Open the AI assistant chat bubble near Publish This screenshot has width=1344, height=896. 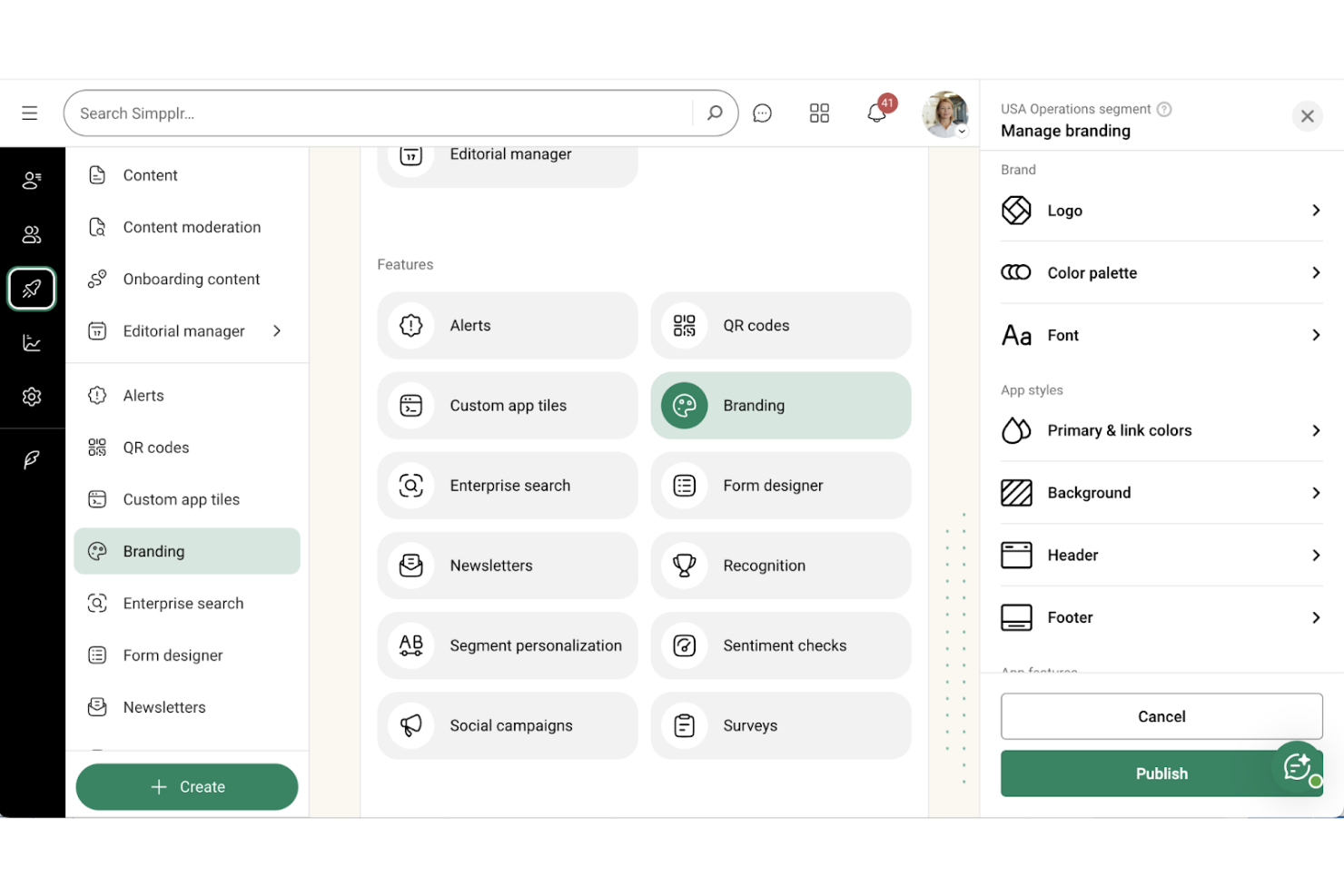(x=1297, y=768)
